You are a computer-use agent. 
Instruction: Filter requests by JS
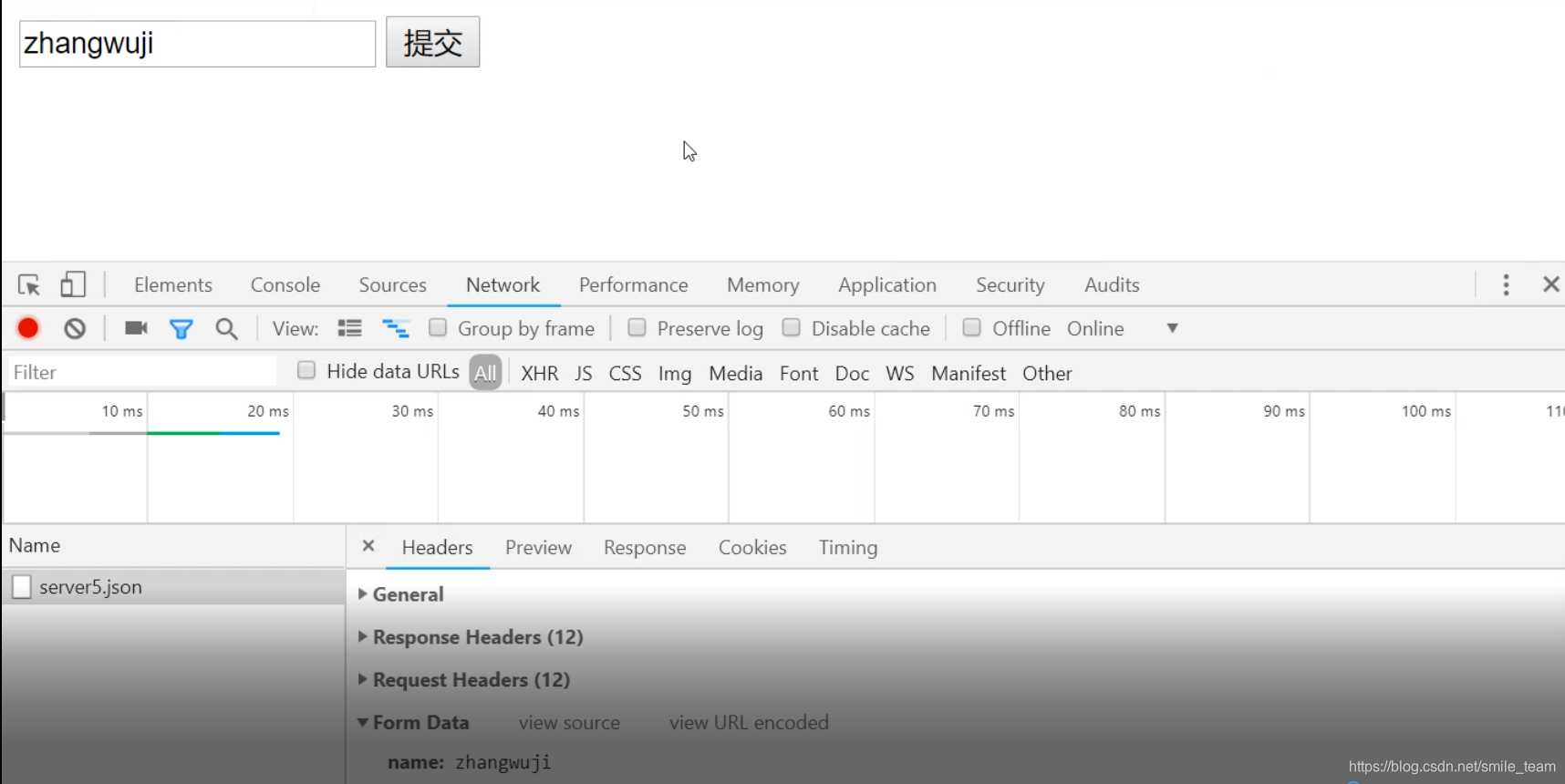[584, 373]
